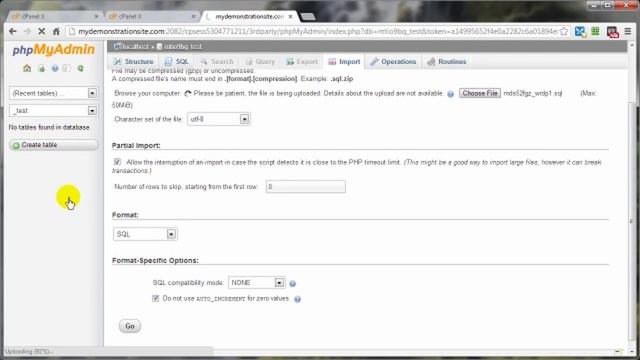The width and height of the screenshot is (640, 360).
Task: Click the 'Format-Specific Options:' heading
Action: click(x=155, y=260)
